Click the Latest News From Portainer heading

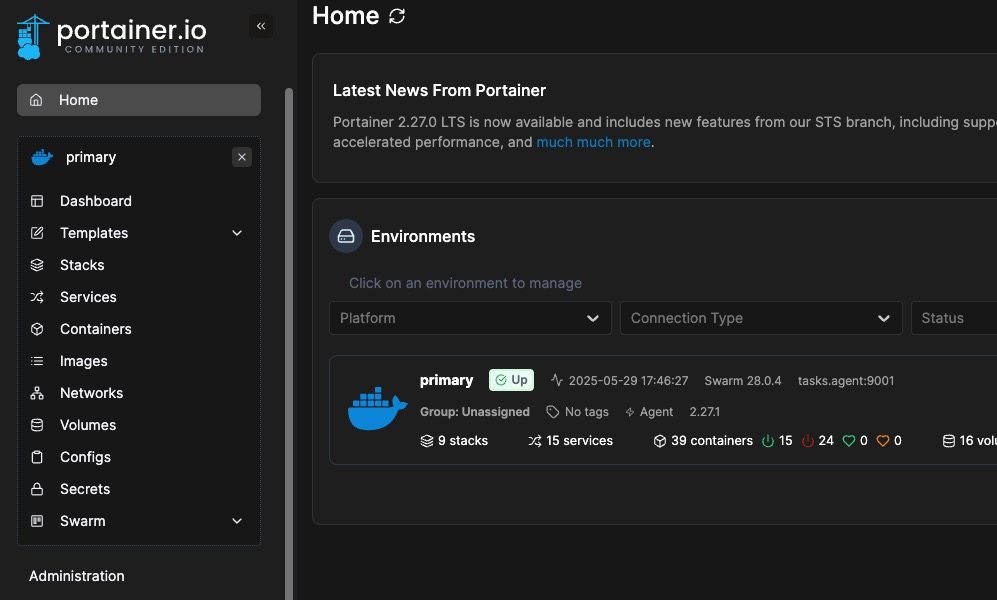point(439,90)
